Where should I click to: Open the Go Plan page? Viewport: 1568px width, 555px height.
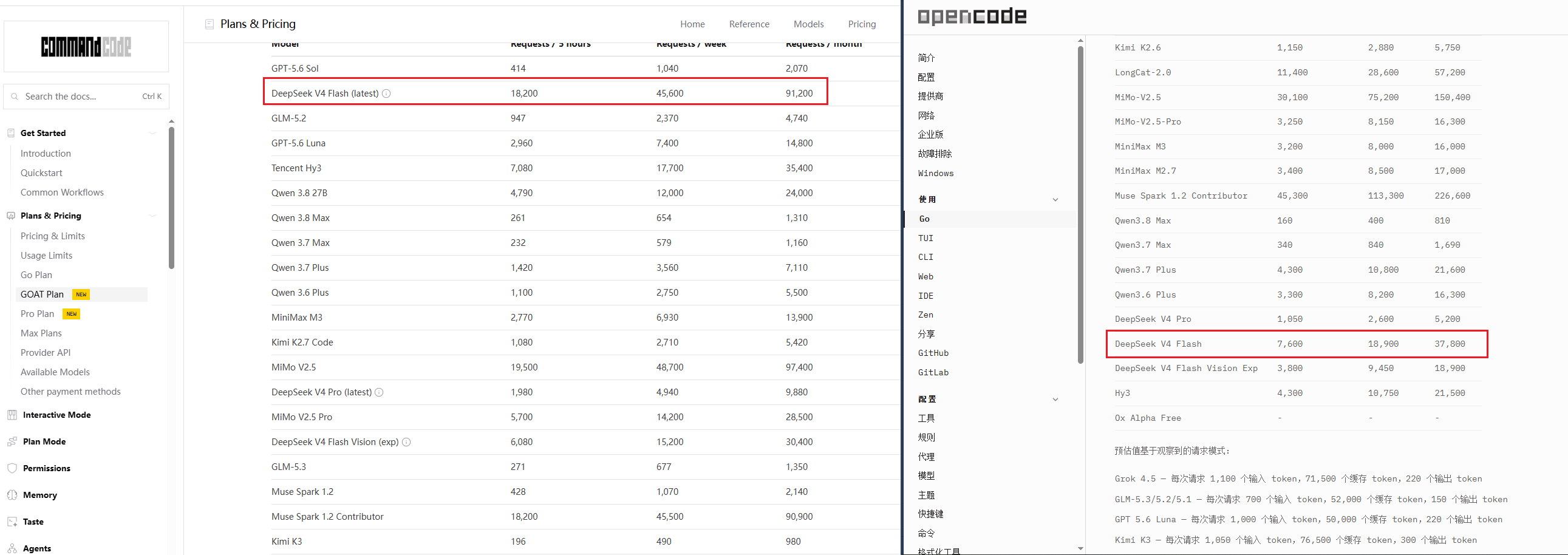click(36, 275)
